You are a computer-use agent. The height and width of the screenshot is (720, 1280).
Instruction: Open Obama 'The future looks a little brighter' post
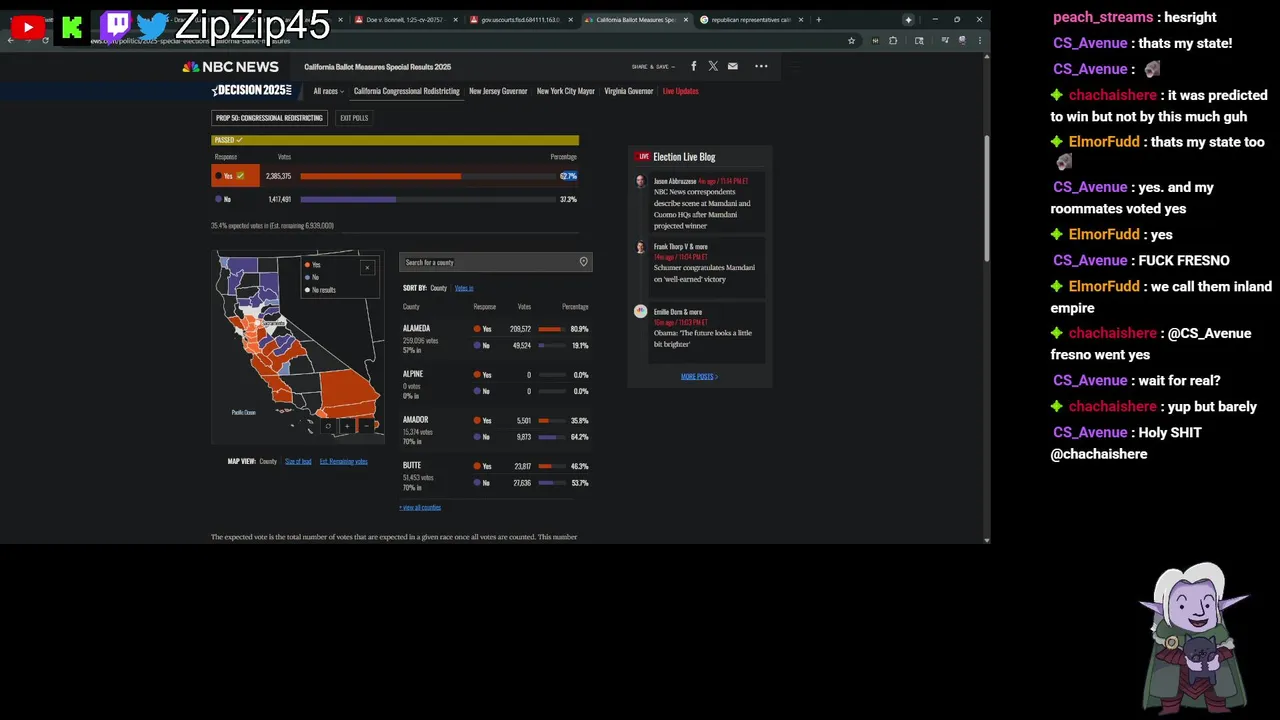tap(703, 338)
